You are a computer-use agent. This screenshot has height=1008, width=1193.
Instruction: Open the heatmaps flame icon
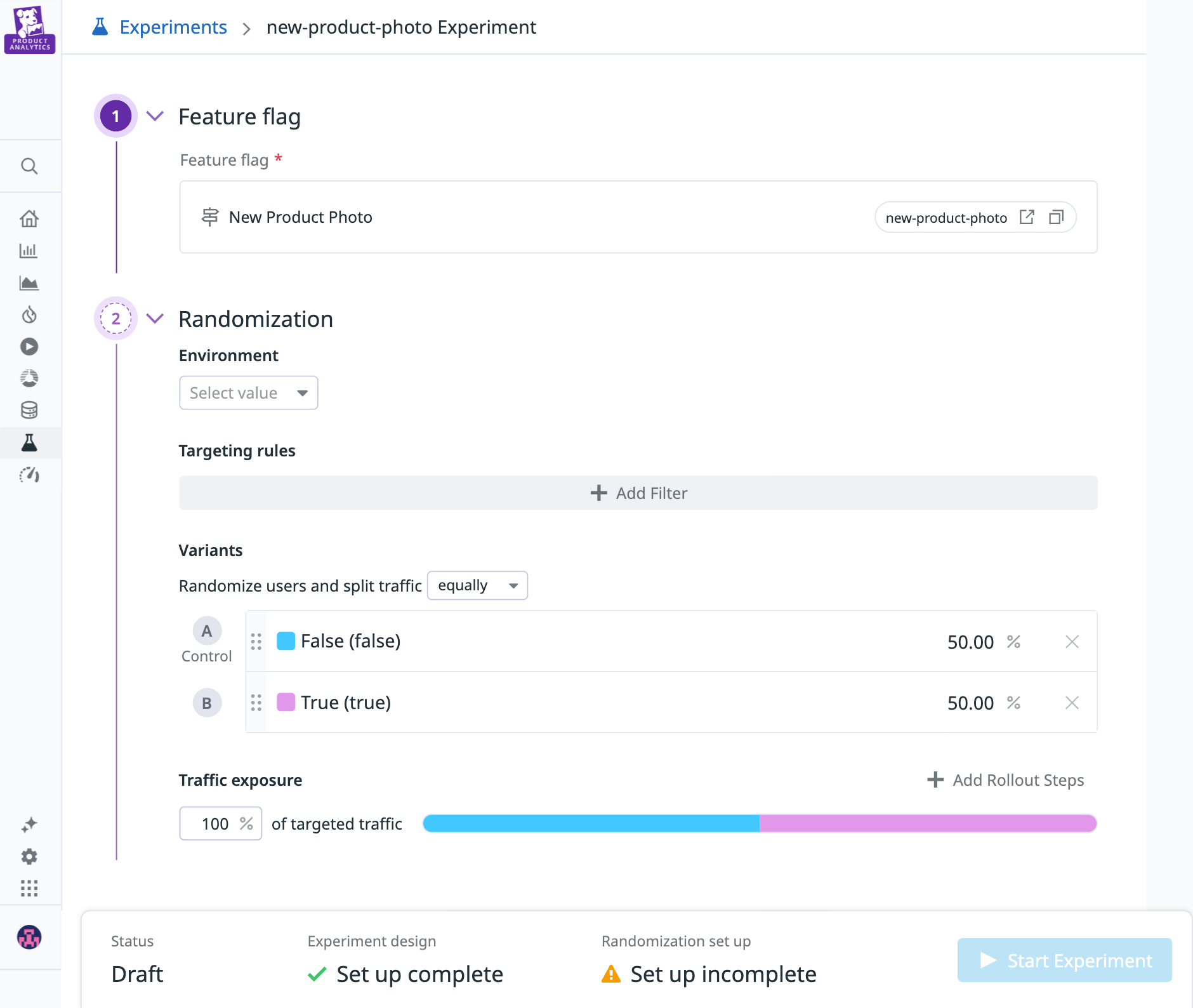point(29,315)
